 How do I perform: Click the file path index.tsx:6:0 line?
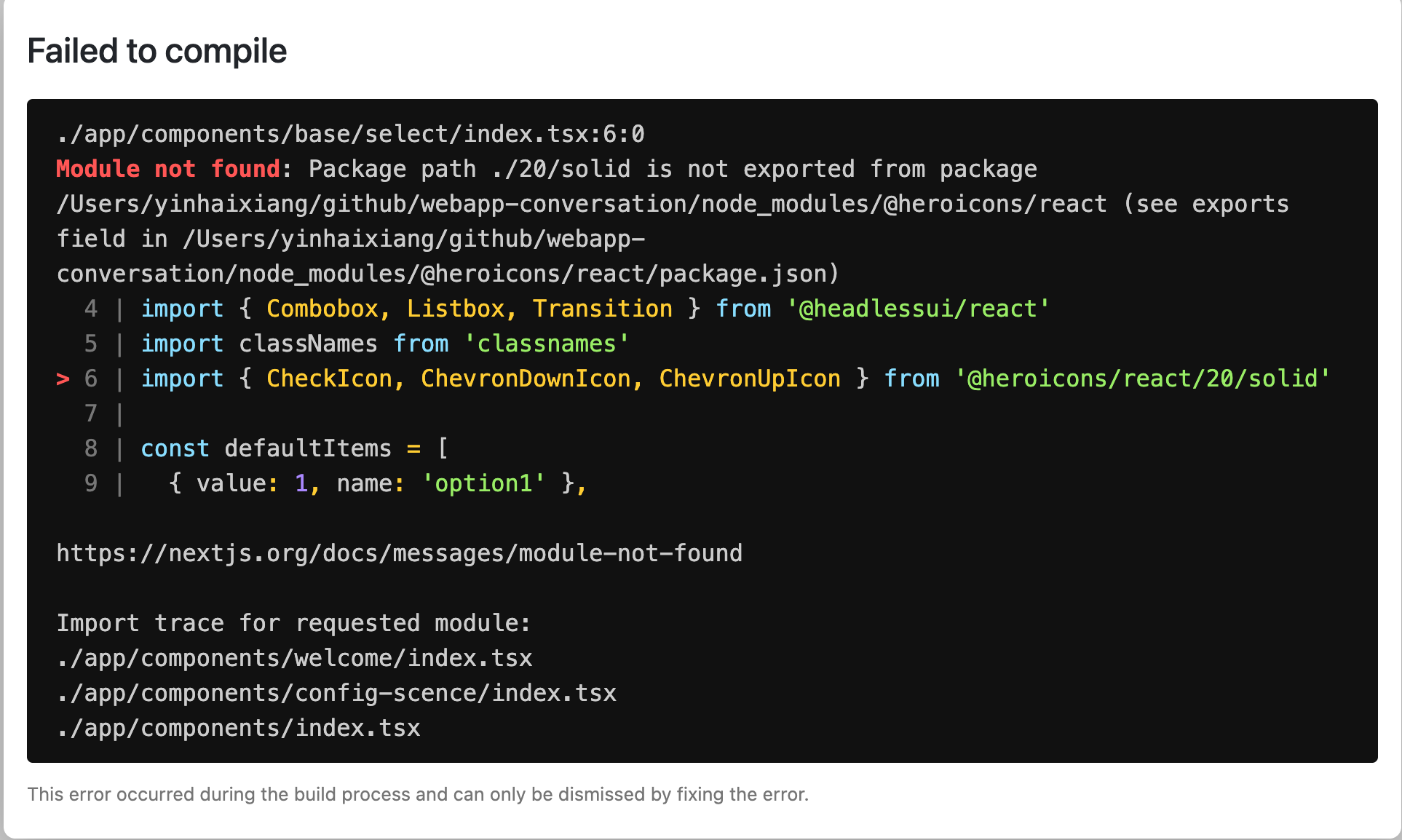[350, 134]
